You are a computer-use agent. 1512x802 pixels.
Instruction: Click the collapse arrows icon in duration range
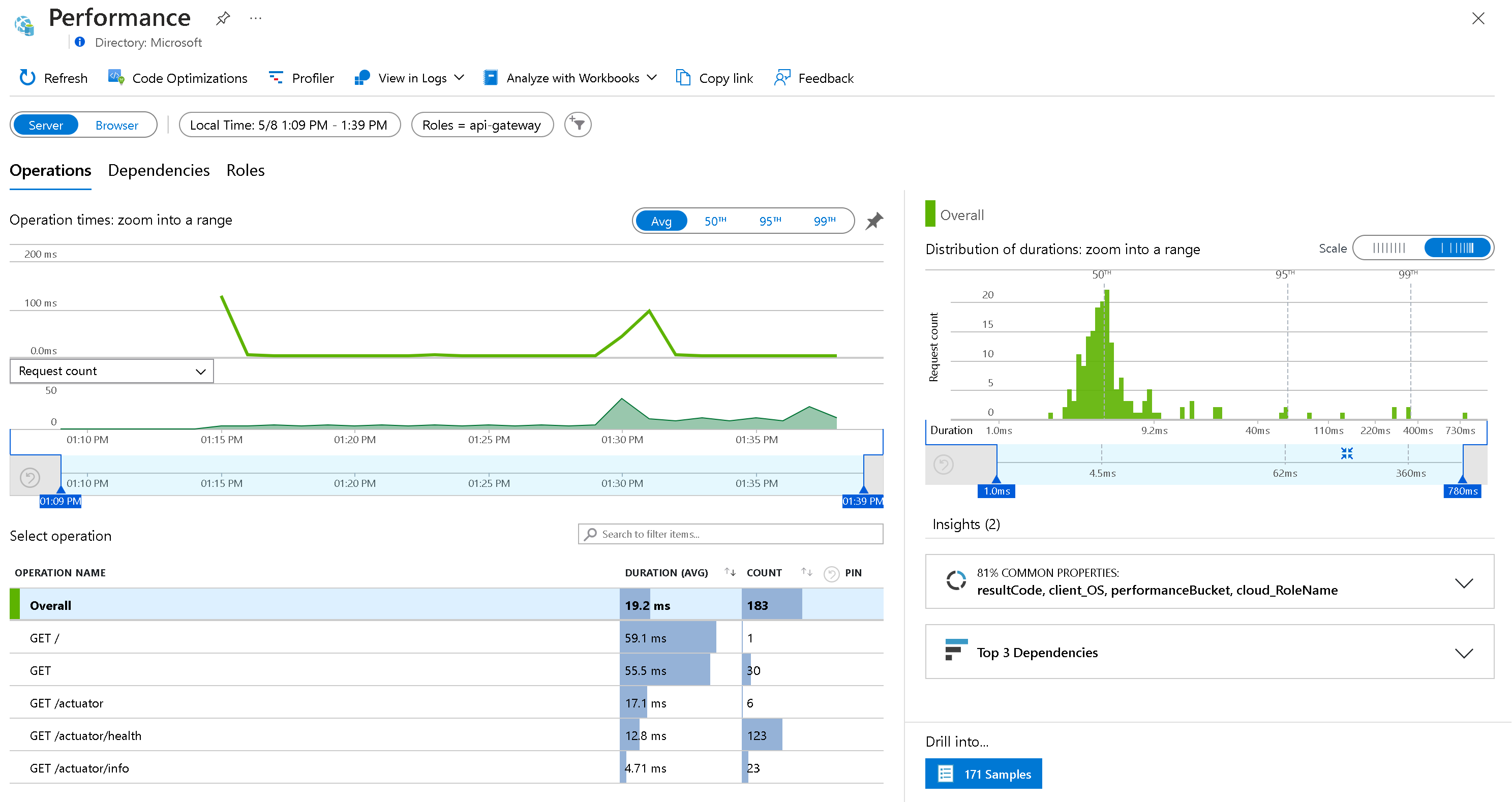(x=1346, y=453)
